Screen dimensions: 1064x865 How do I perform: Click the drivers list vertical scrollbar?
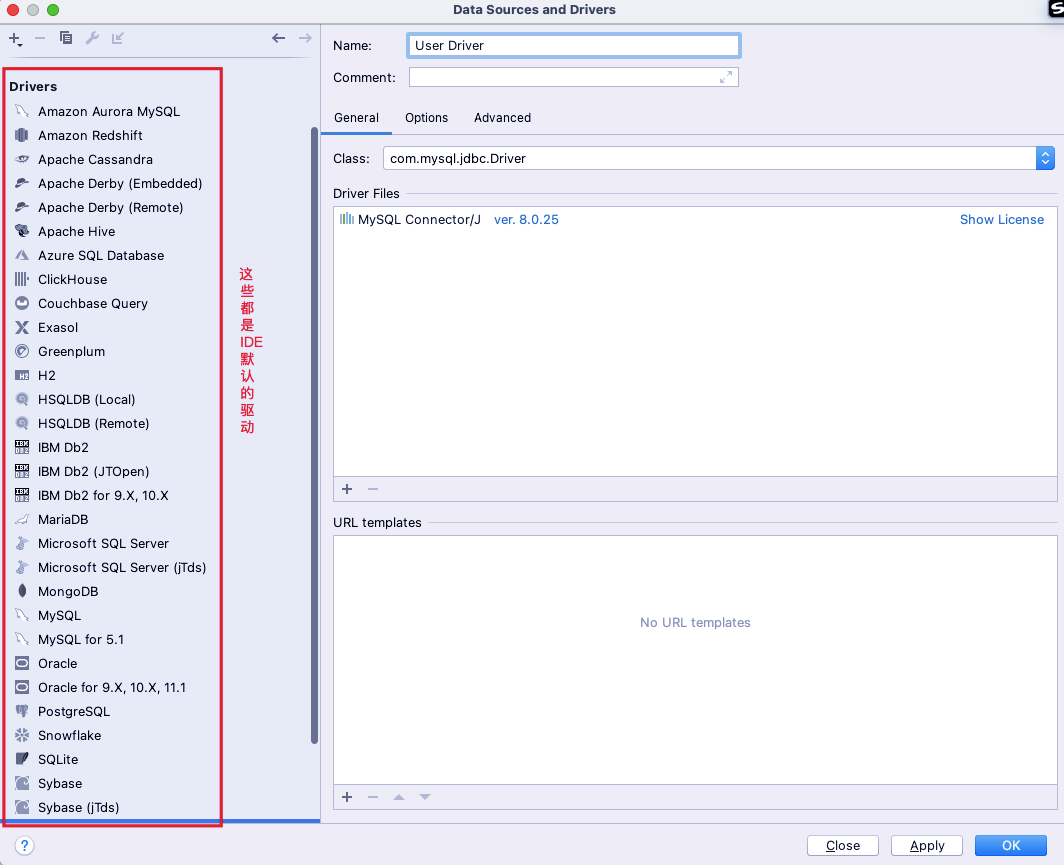314,434
